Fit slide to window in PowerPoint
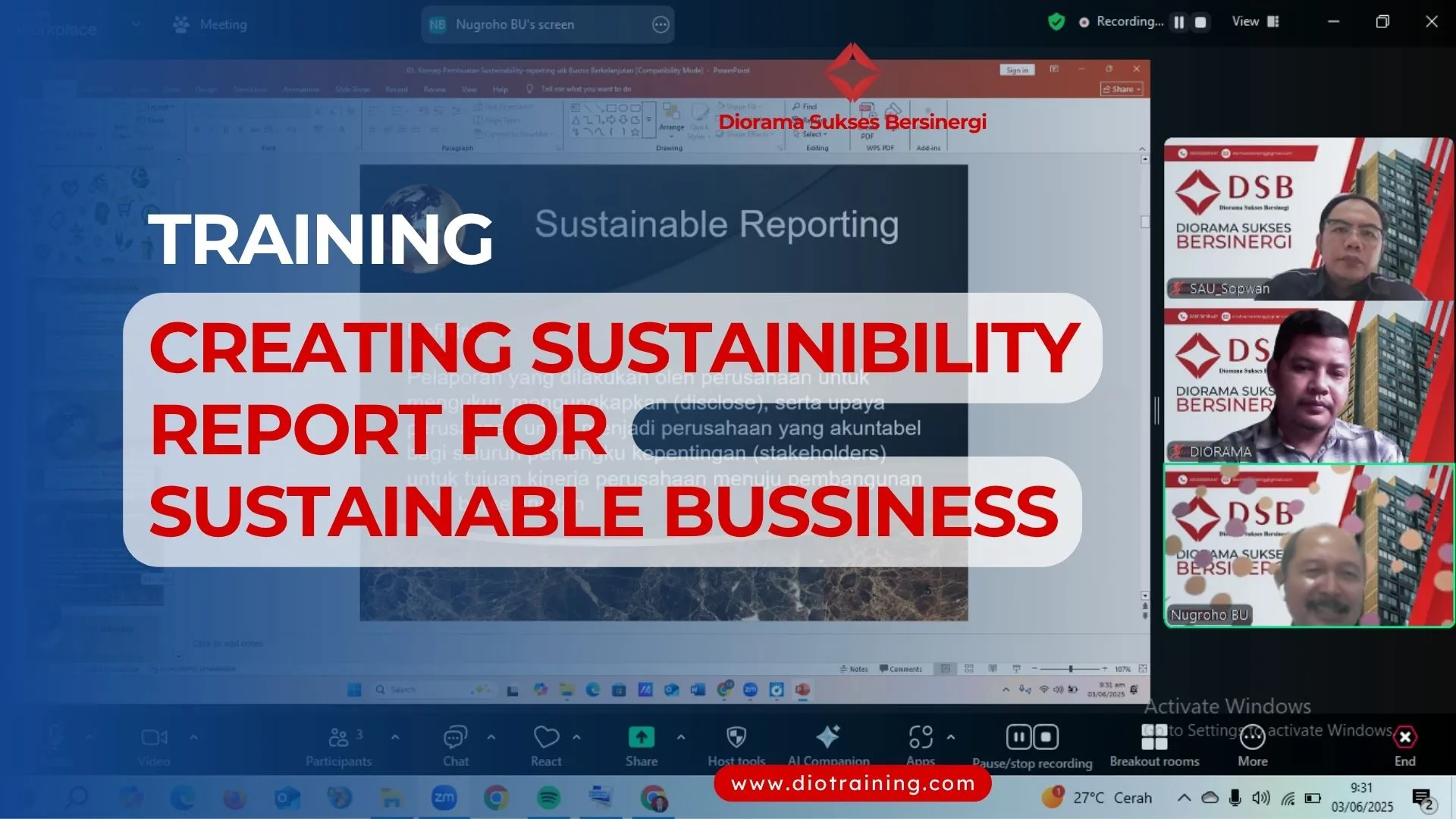The width and height of the screenshot is (1456, 819). coord(1143,669)
